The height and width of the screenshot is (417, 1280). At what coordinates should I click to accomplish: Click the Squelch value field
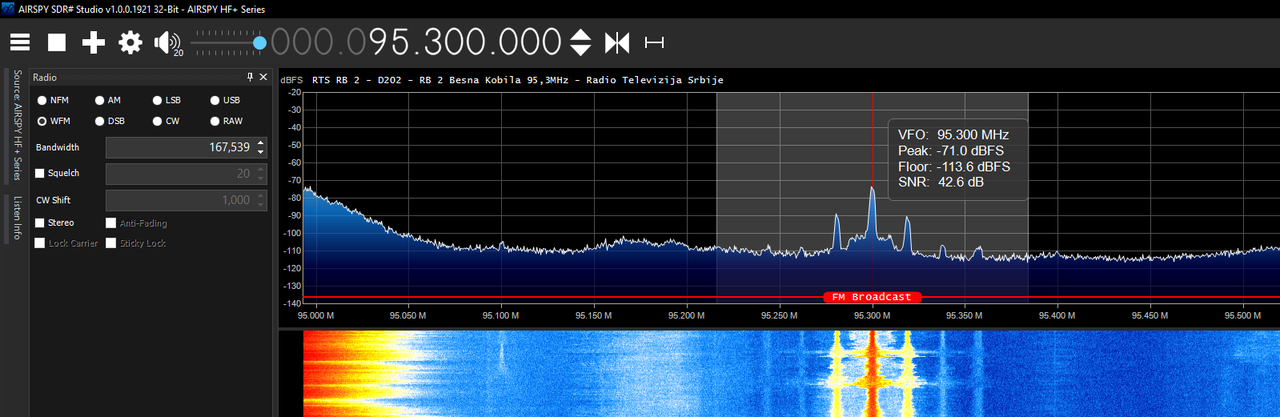(x=186, y=173)
